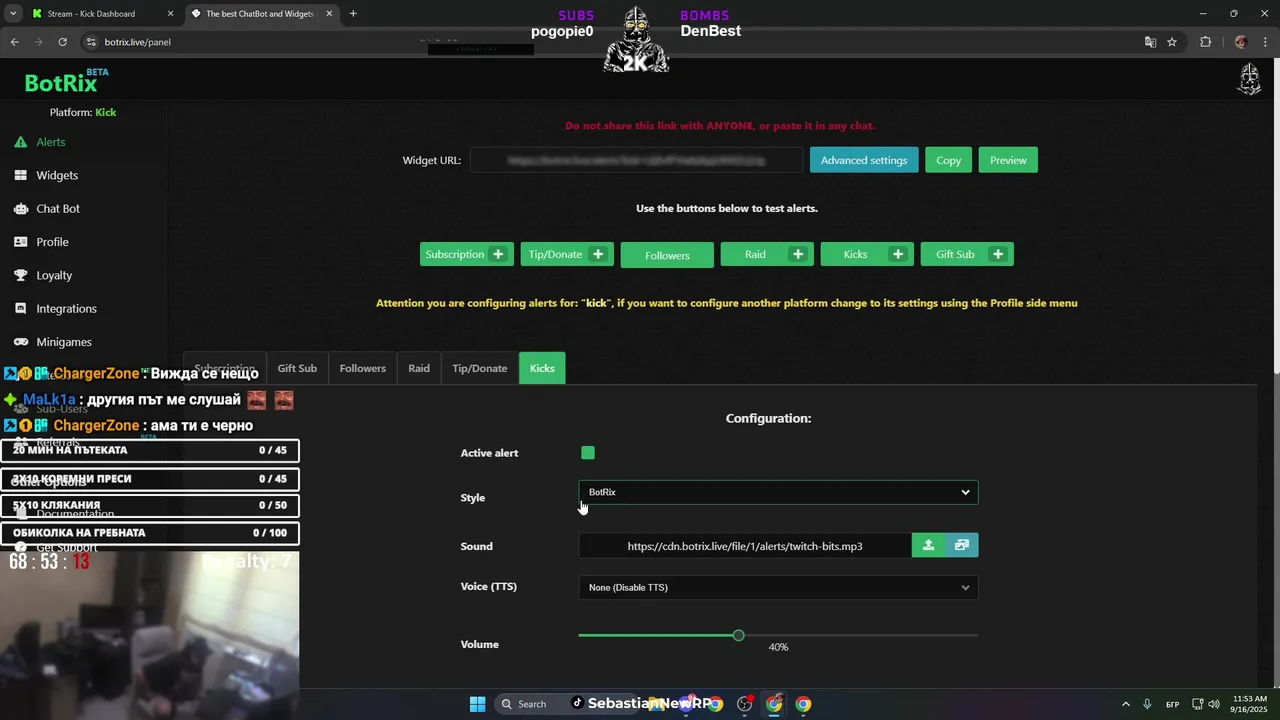Switch to the Followers configuration tab
This screenshot has height=720, width=1280.
click(362, 368)
